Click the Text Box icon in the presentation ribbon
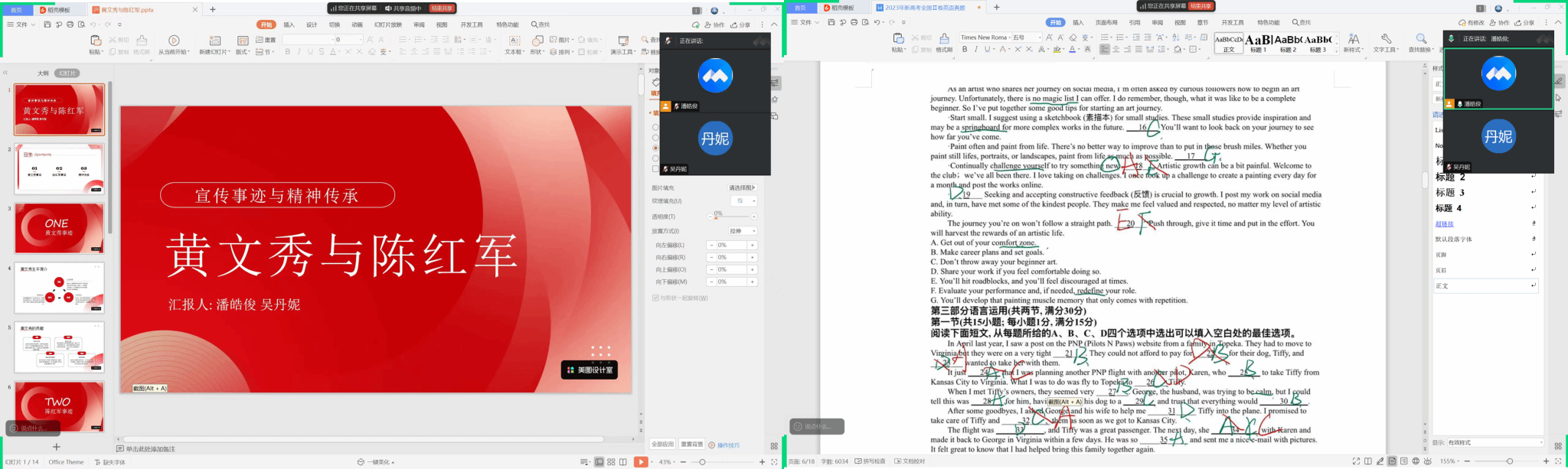This screenshot has width=1568, height=469. click(514, 41)
